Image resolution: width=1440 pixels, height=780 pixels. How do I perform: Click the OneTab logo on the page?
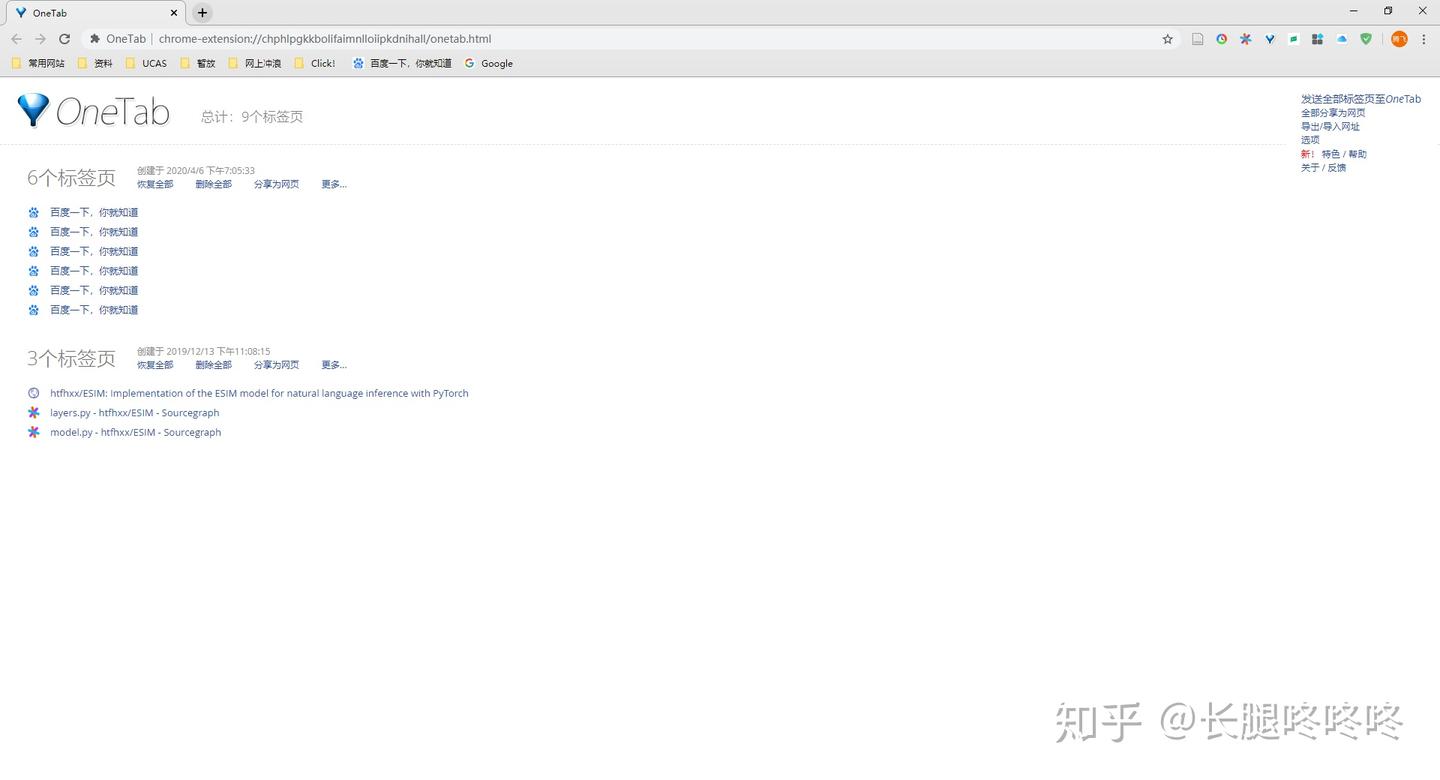[x=93, y=111]
